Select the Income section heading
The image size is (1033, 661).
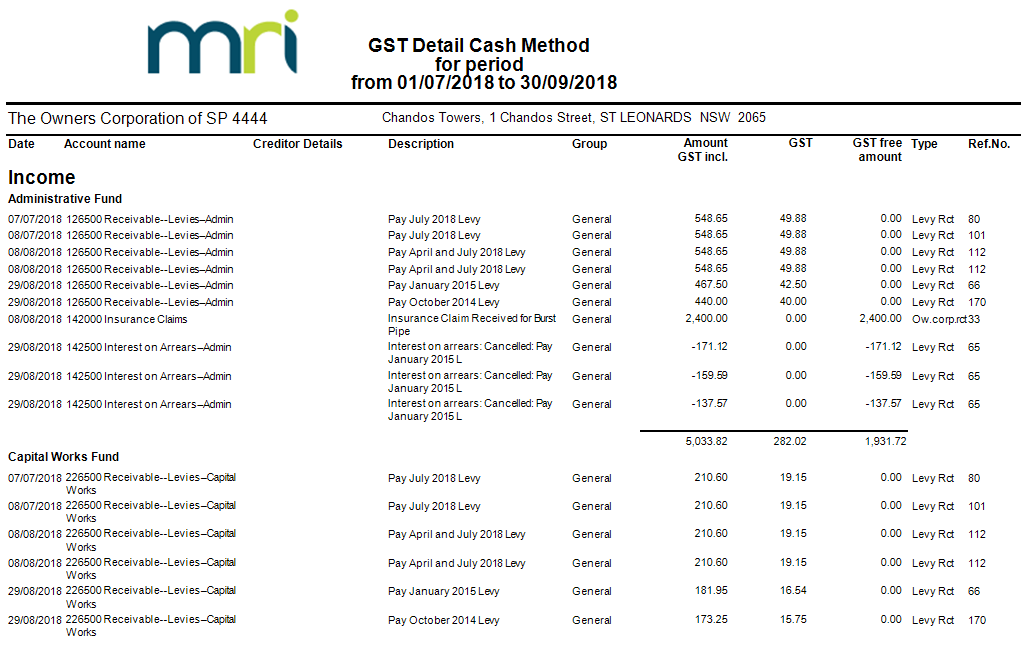pos(42,177)
